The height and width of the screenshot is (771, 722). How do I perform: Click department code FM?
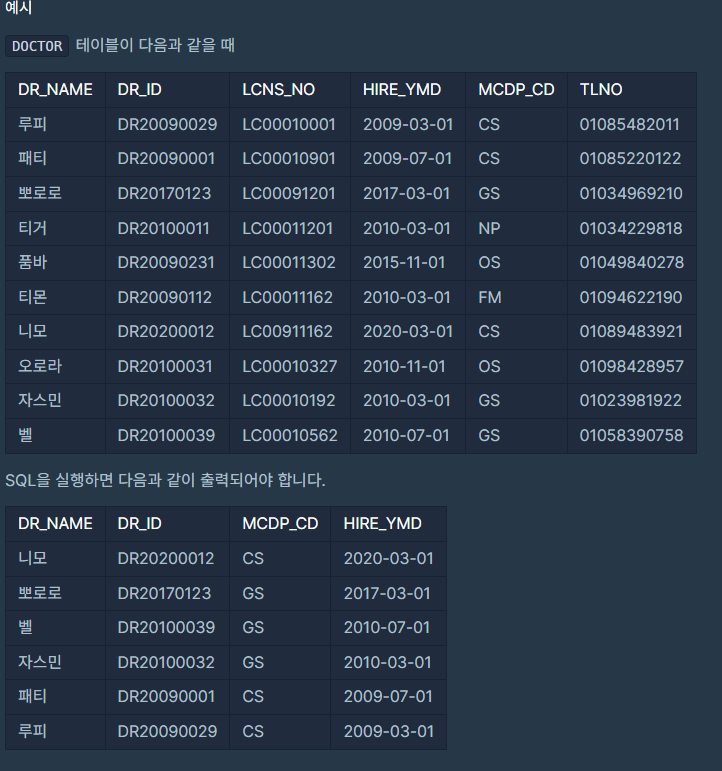coord(490,297)
